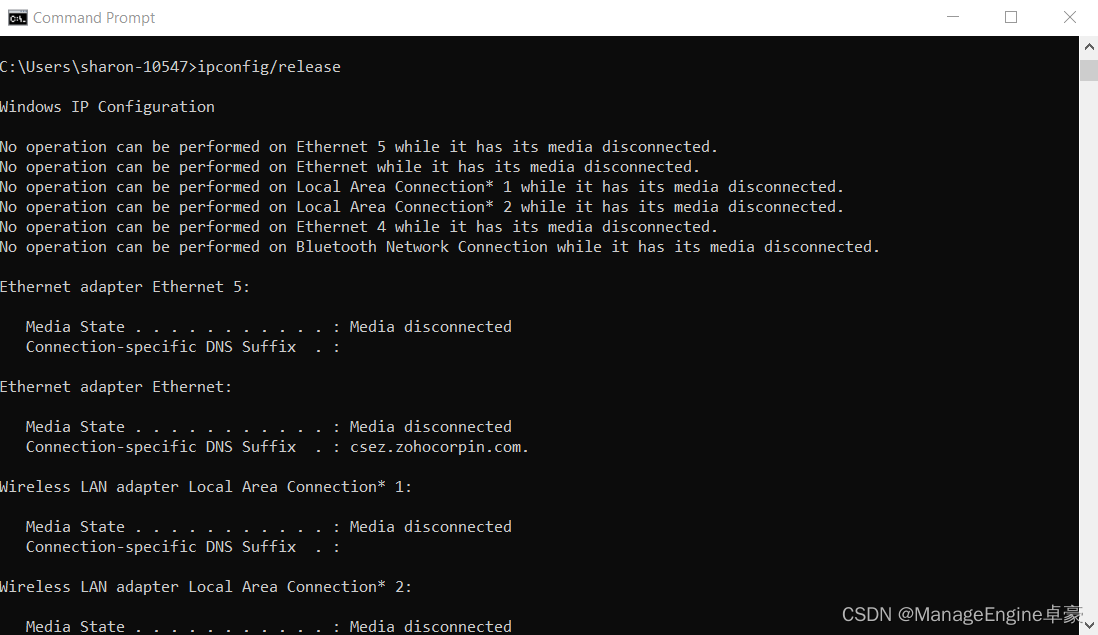Viewport: 1098px width, 635px height.
Task: Click the 'Ethernet adapter Ethernet:' heading
Action: click(x=116, y=387)
